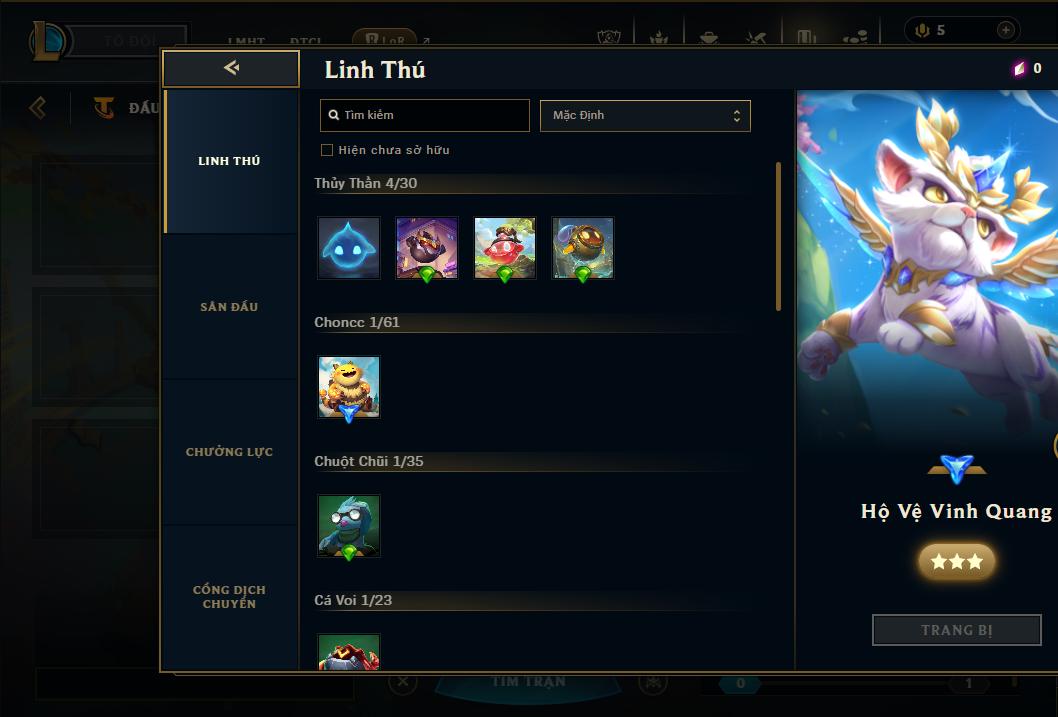Pick the red sprite Little Legend

[505, 248]
